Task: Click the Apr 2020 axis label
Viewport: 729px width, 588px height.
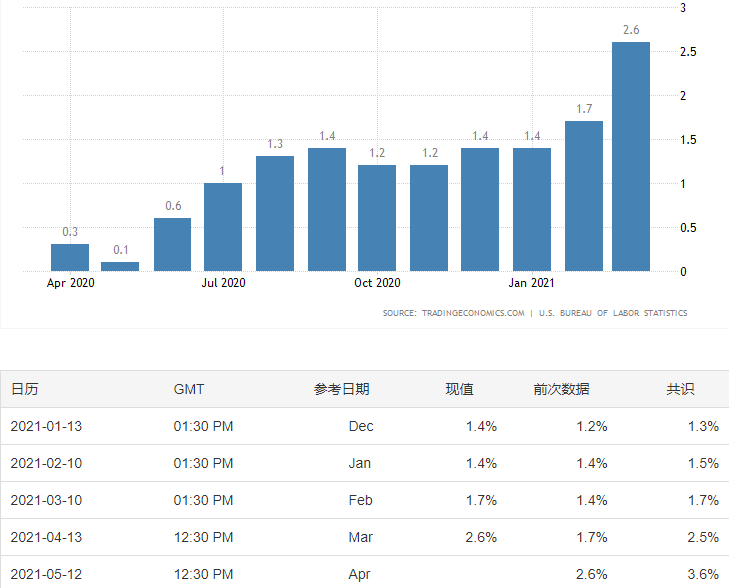Action: tap(70, 283)
